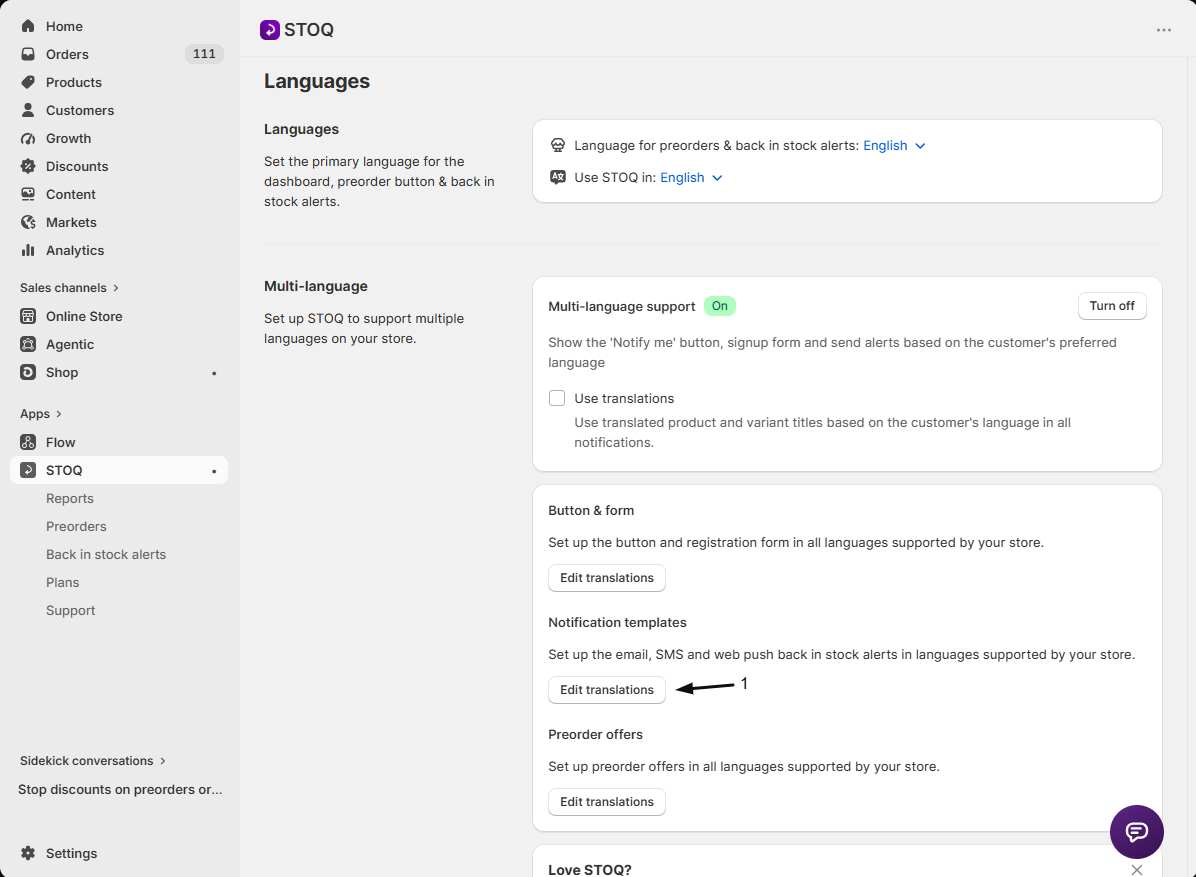
Task: Open Plans under STOQ
Action: 63,583
